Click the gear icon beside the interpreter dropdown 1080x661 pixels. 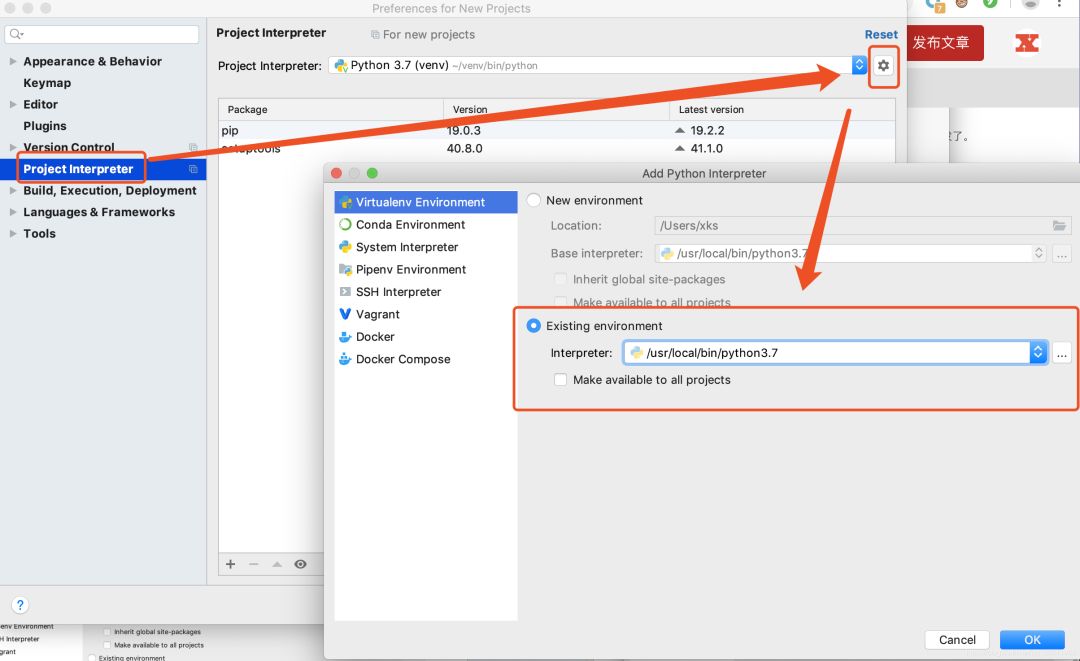coord(883,65)
